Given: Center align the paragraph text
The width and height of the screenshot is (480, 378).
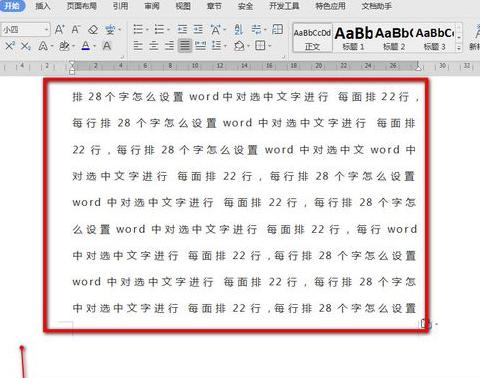Looking at the screenshot, I should pyautogui.click(x=153, y=45).
